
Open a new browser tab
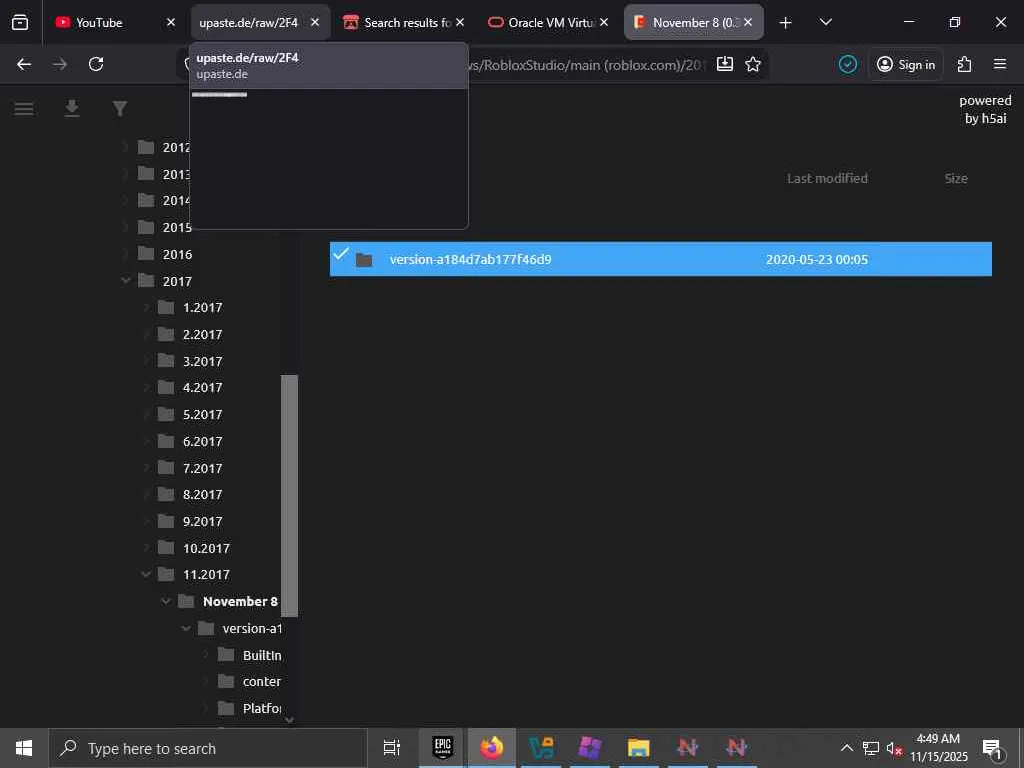786,23
